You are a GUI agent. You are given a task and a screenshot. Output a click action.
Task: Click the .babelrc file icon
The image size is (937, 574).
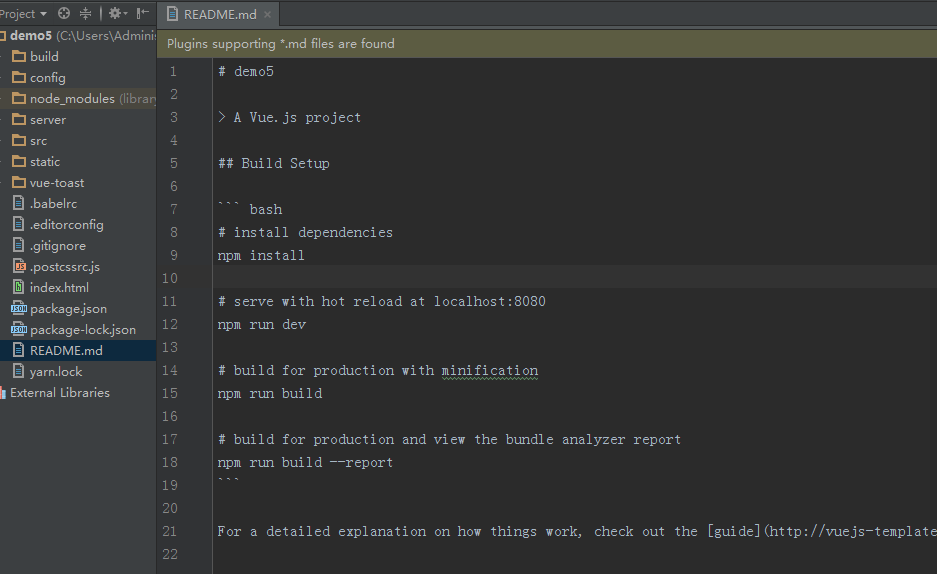[19, 203]
